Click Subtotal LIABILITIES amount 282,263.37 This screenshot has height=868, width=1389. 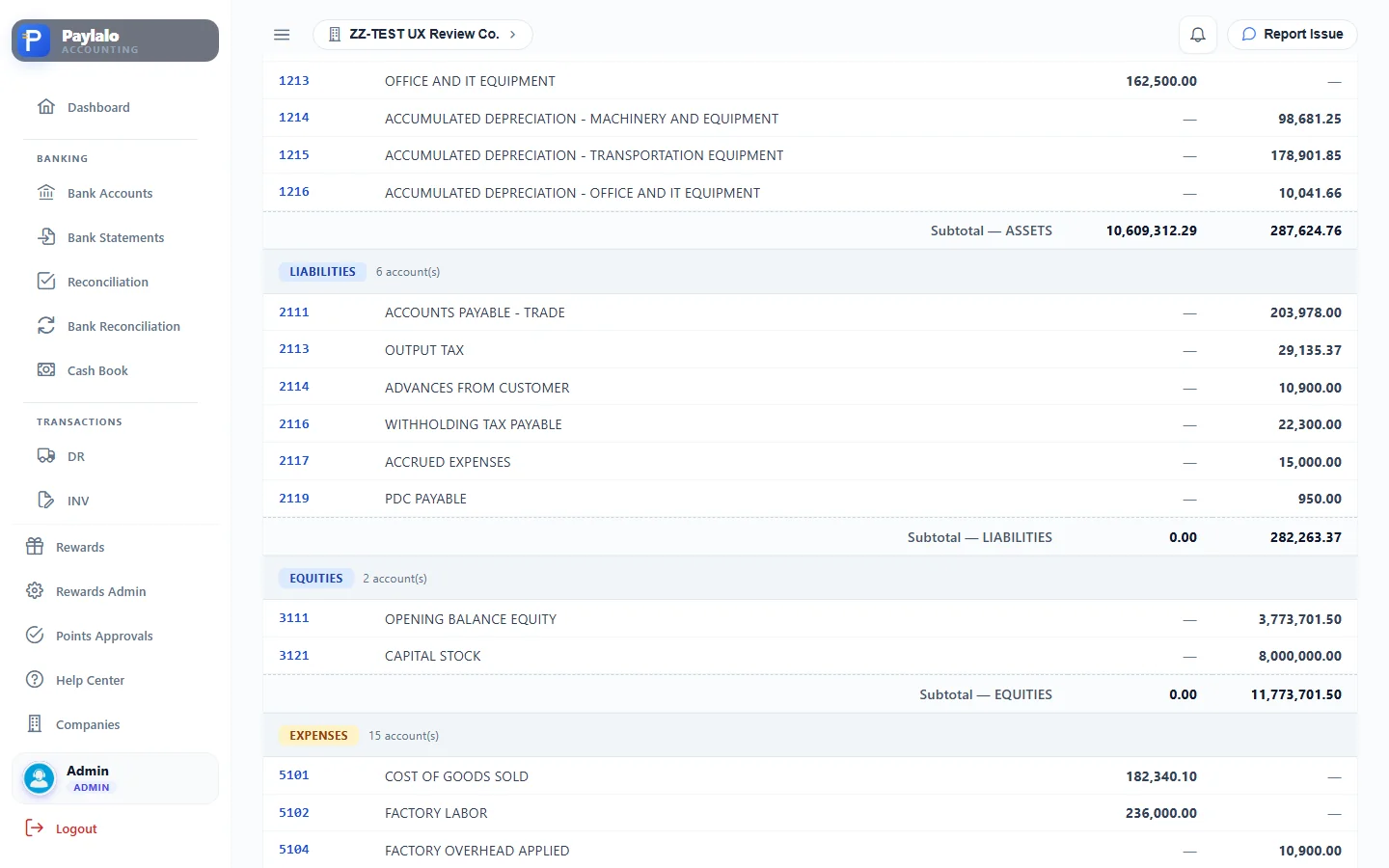pos(1306,537)
